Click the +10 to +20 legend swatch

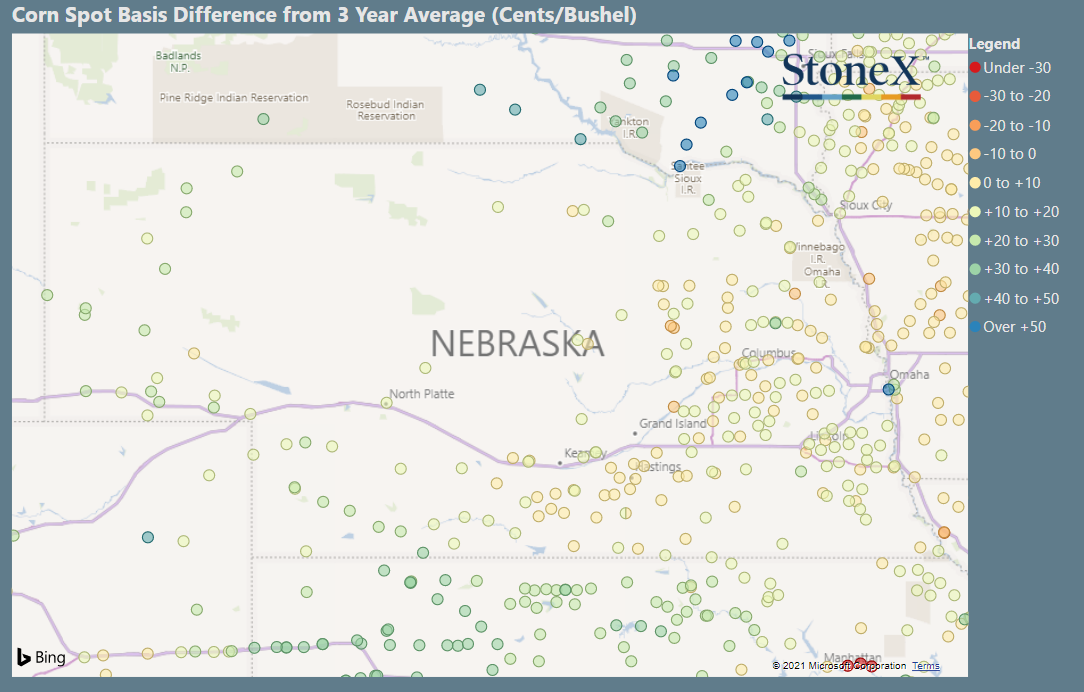click(975, 212)
